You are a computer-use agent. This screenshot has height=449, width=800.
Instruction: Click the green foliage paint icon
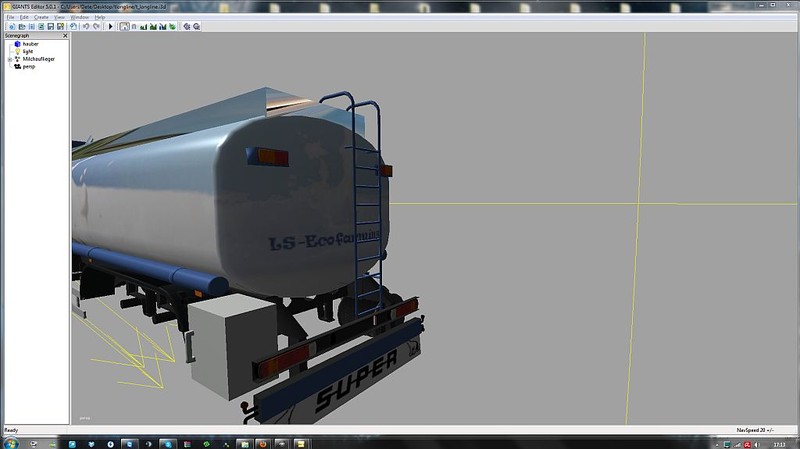172,27
